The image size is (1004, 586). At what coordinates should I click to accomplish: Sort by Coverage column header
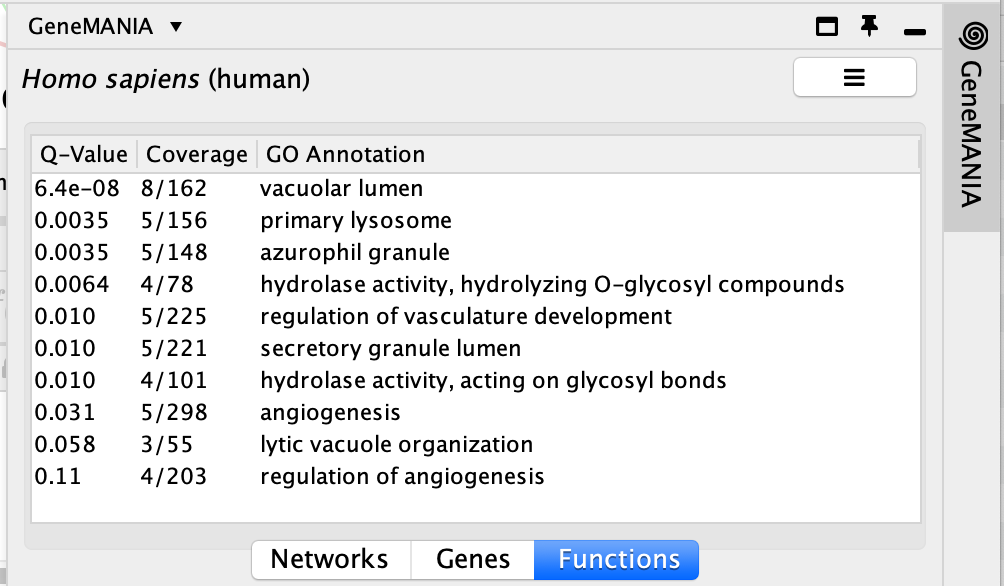[196, 155]
